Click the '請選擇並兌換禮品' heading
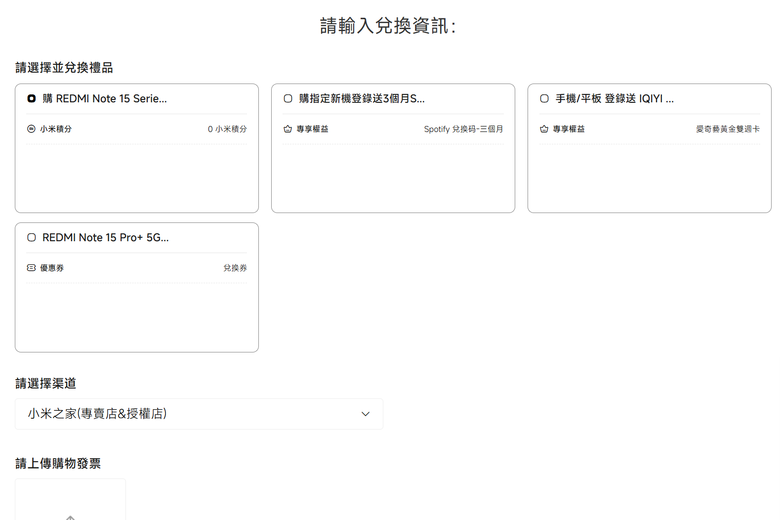This screenshot has width=780, height=520. [x=64, y=68]
